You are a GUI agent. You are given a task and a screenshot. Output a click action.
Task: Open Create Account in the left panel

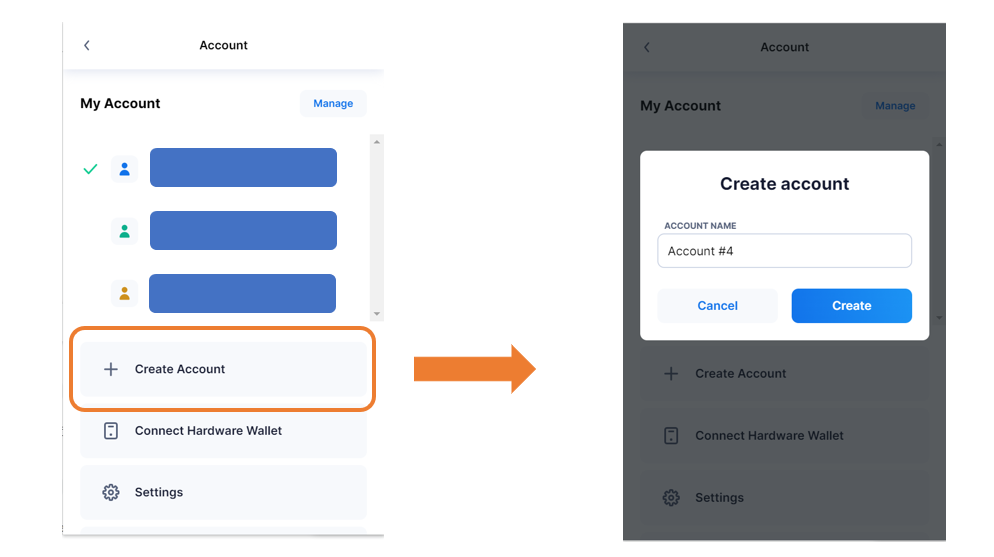(223, 369)
